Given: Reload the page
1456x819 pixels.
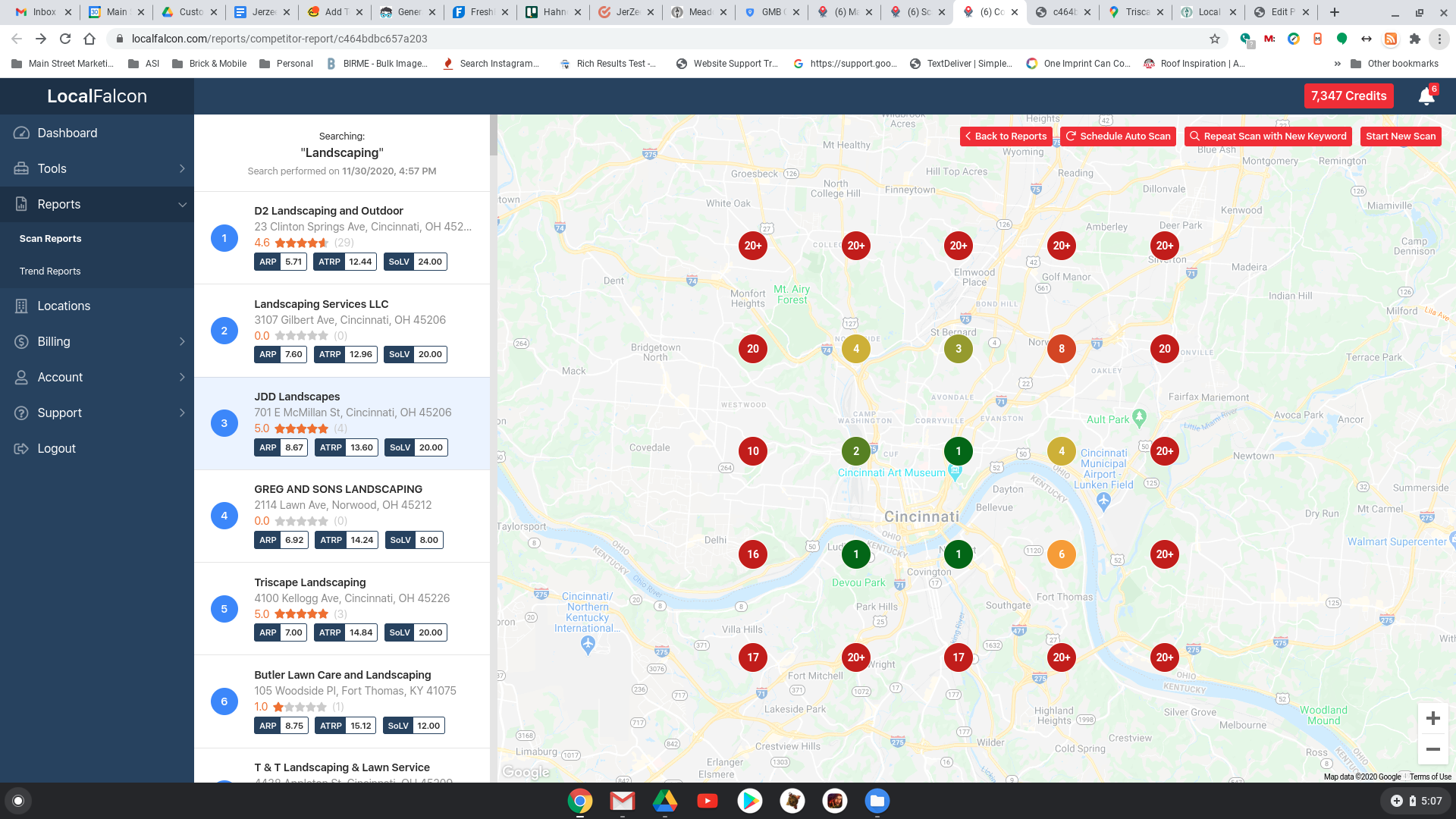Looking at the screenshot, I should [65, 39].
